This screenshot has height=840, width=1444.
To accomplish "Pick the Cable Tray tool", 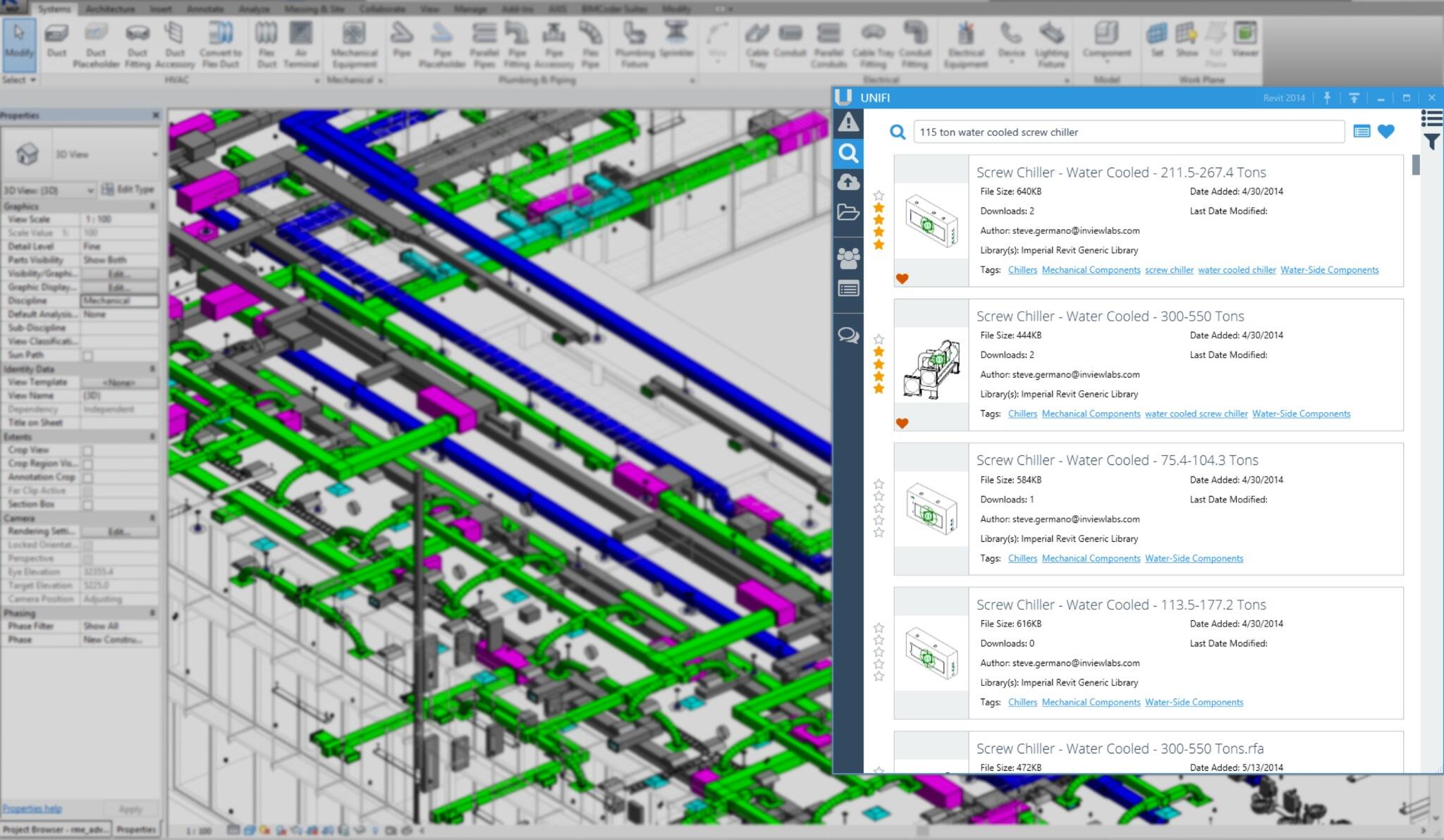I will (x=757, y=45).
